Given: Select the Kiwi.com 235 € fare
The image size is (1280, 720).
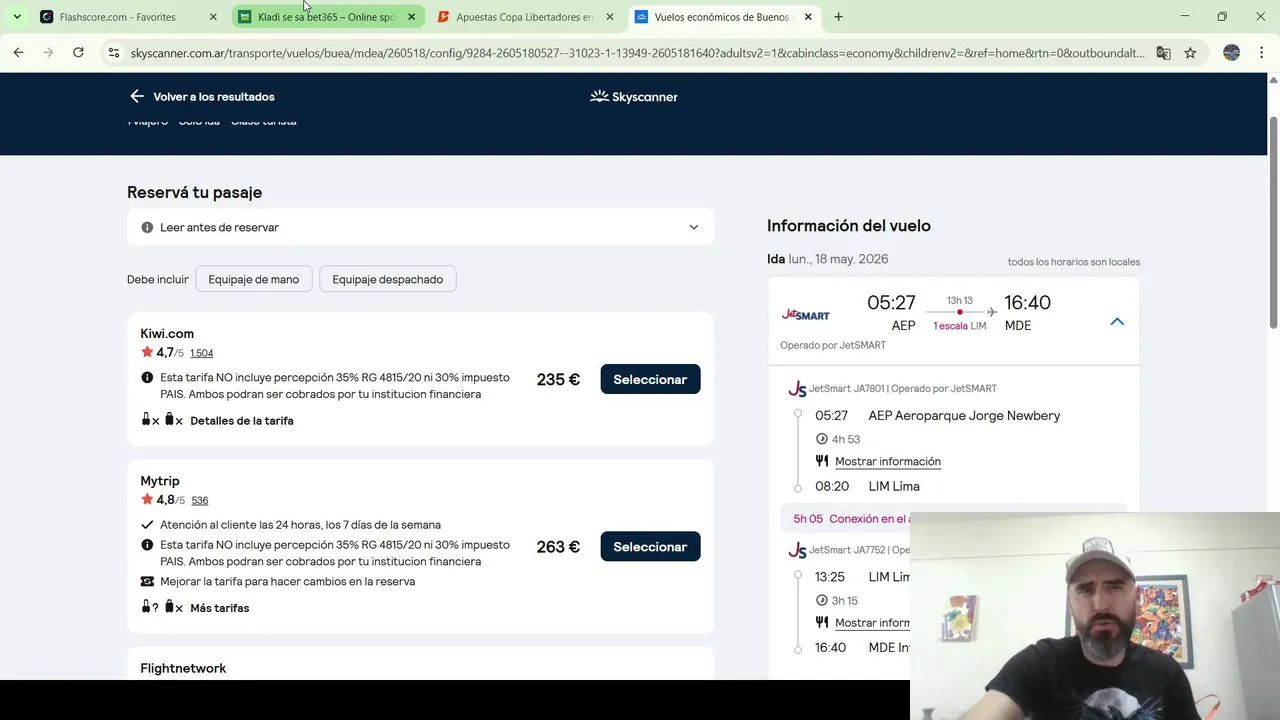Looking at the screenshot, I should click(x=650, y=379).
